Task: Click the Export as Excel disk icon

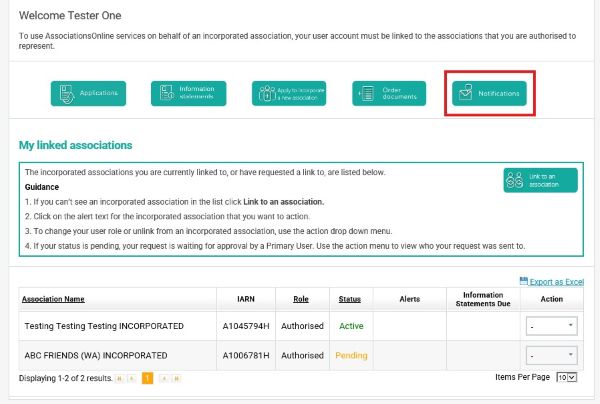Action: [523, 281]
